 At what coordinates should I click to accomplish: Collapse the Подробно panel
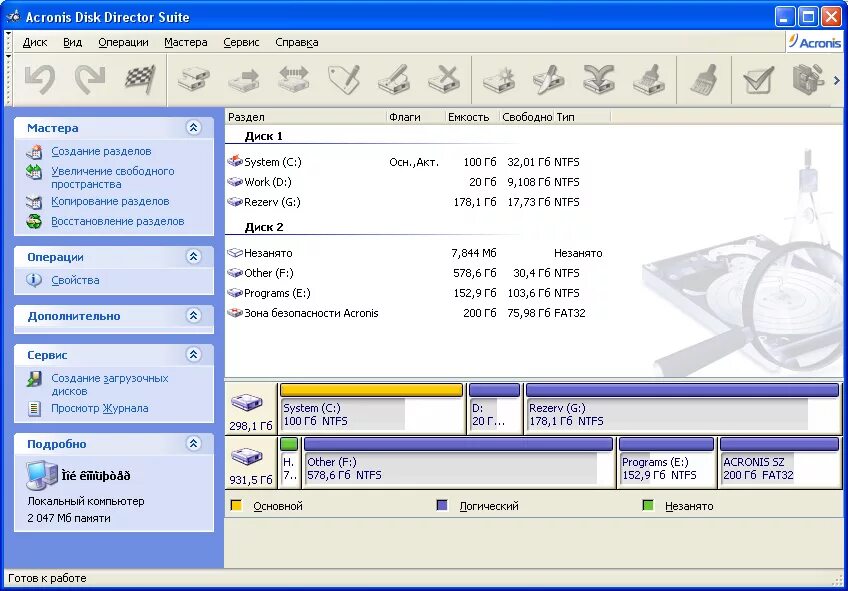pyautogui.click(x=194, y=443)
